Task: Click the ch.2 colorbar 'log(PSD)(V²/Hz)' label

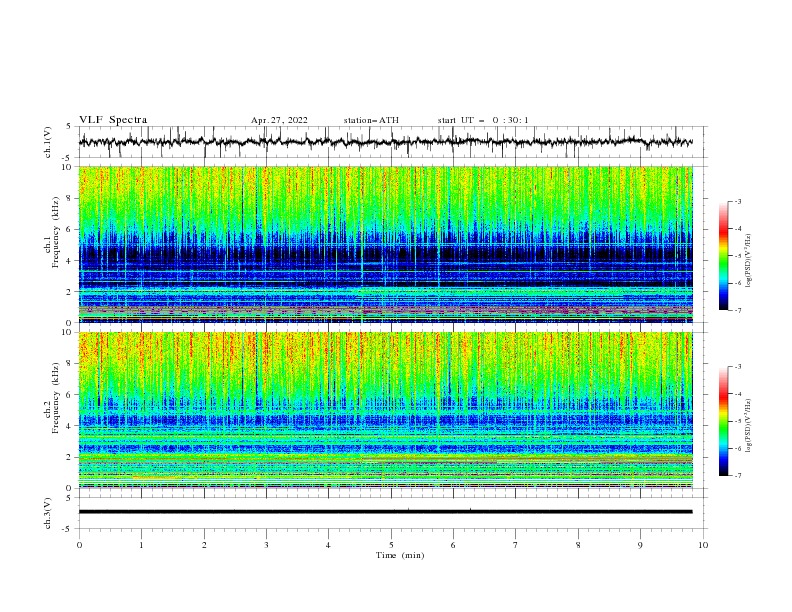Action: pos(749,425)
